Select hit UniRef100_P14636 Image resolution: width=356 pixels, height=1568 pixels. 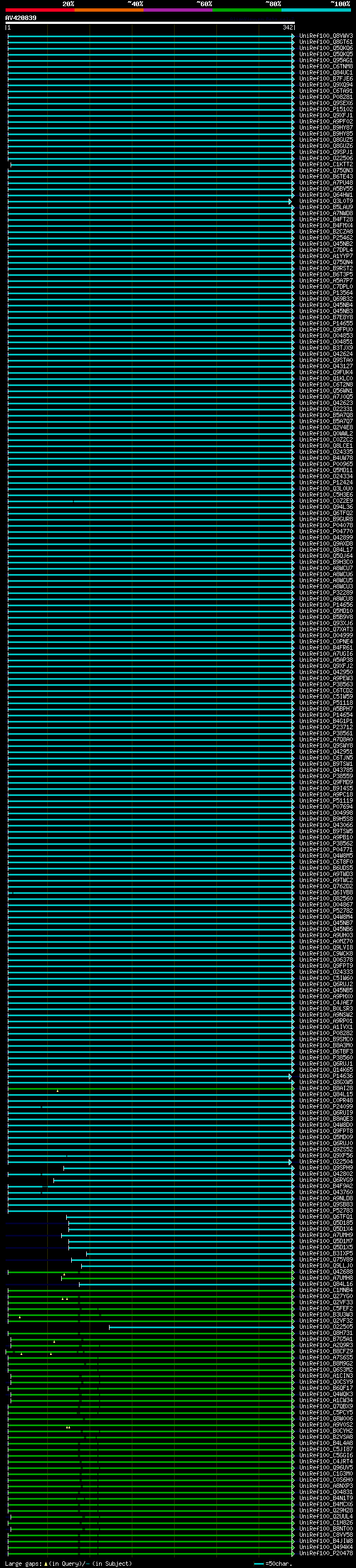pos(325,1076)
